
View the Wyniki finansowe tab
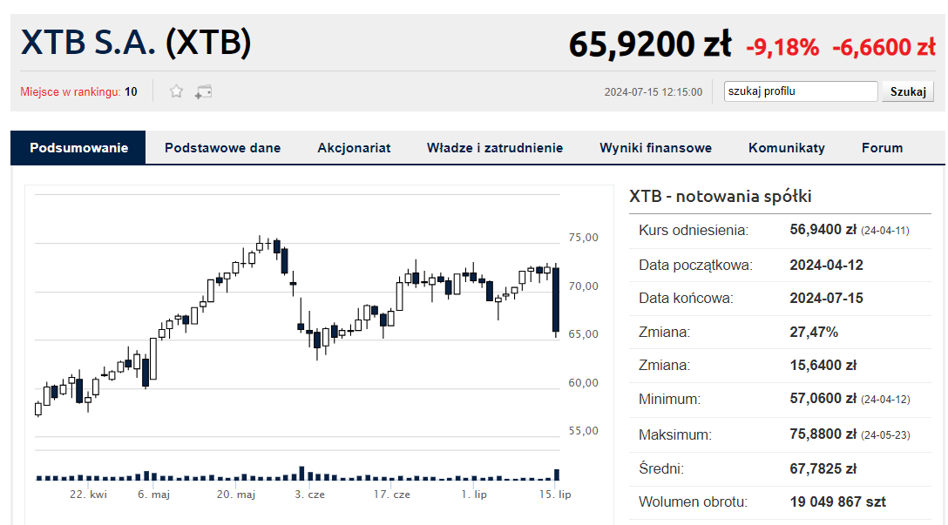[x=655, y=148]
